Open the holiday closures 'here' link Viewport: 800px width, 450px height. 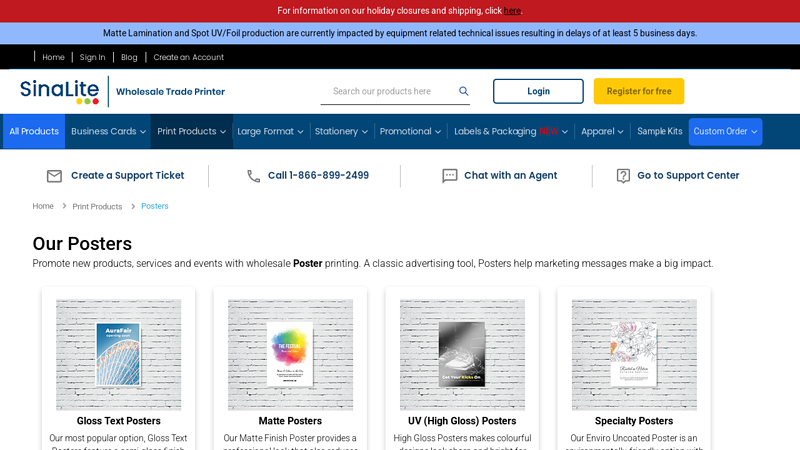point(512,11)
